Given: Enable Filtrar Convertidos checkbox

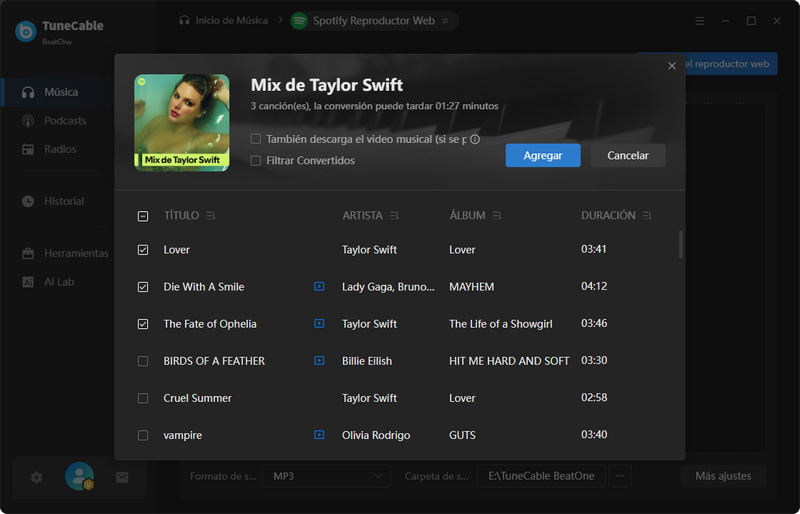Looking at the screenshot, I should click(x=256, y=161).
